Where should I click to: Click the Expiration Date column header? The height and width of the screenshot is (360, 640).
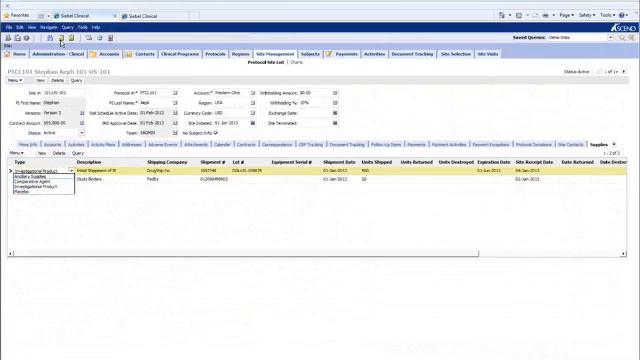click(x=493, y=162)
